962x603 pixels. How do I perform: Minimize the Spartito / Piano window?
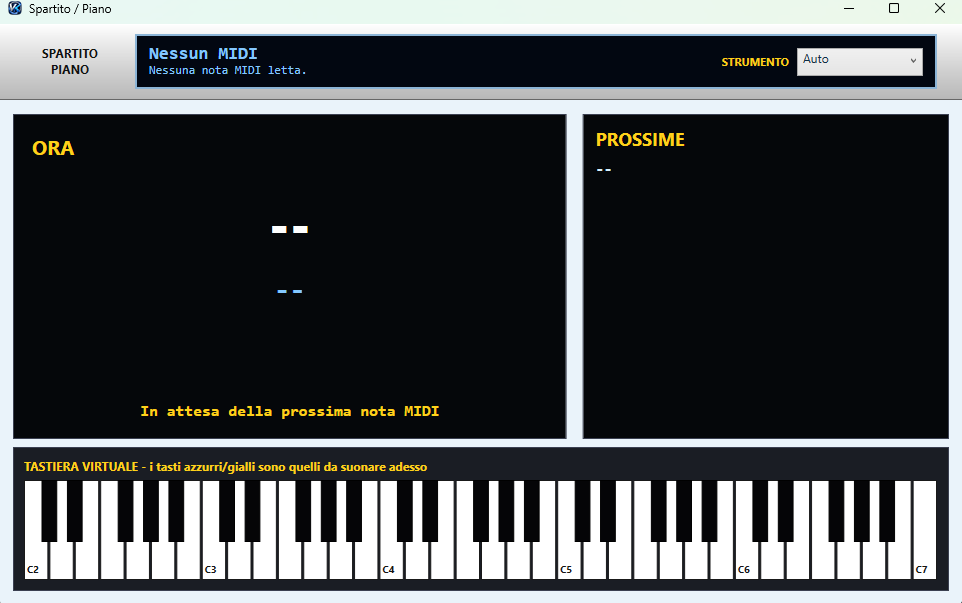click(849, 9)
